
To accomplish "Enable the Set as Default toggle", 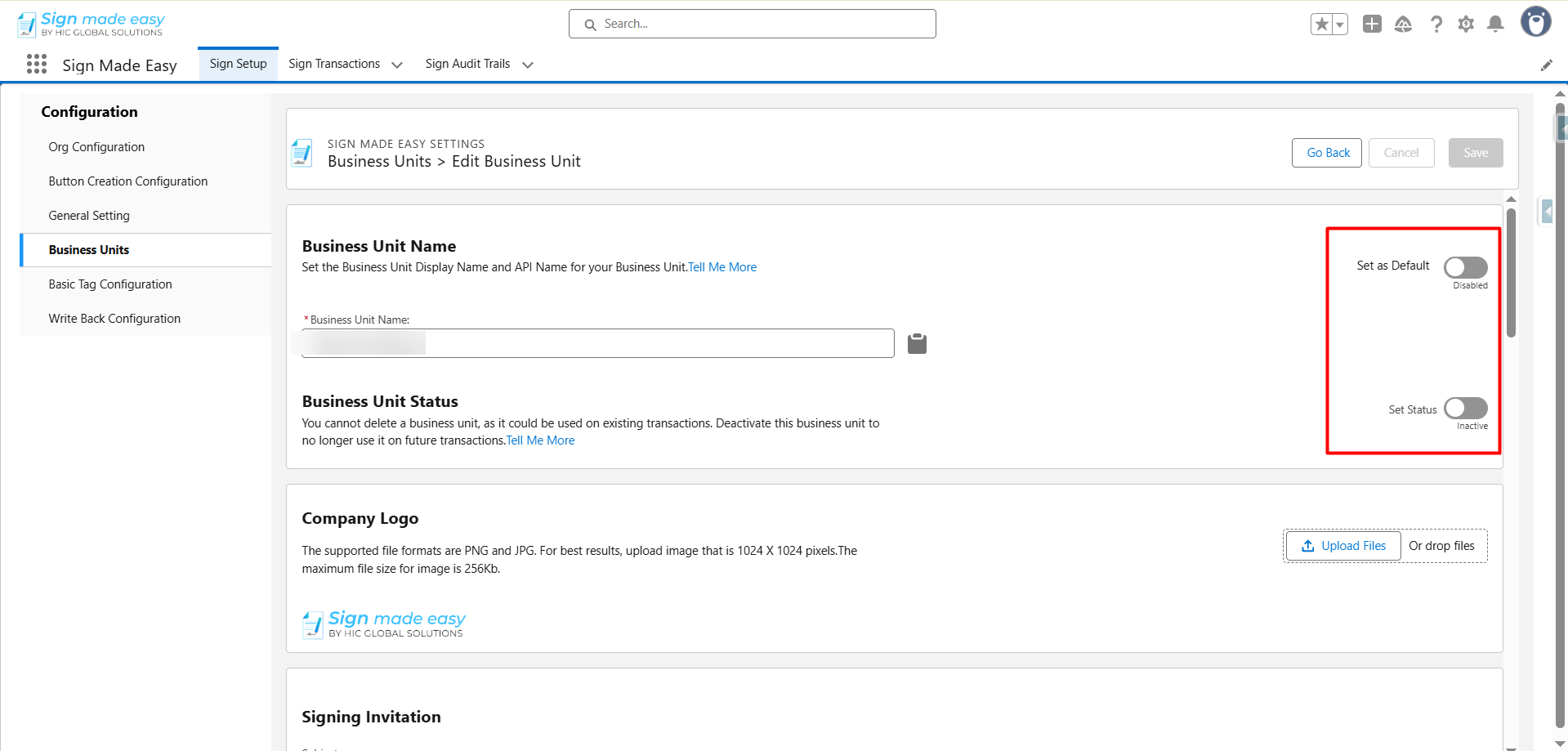I will (1465, 267).
